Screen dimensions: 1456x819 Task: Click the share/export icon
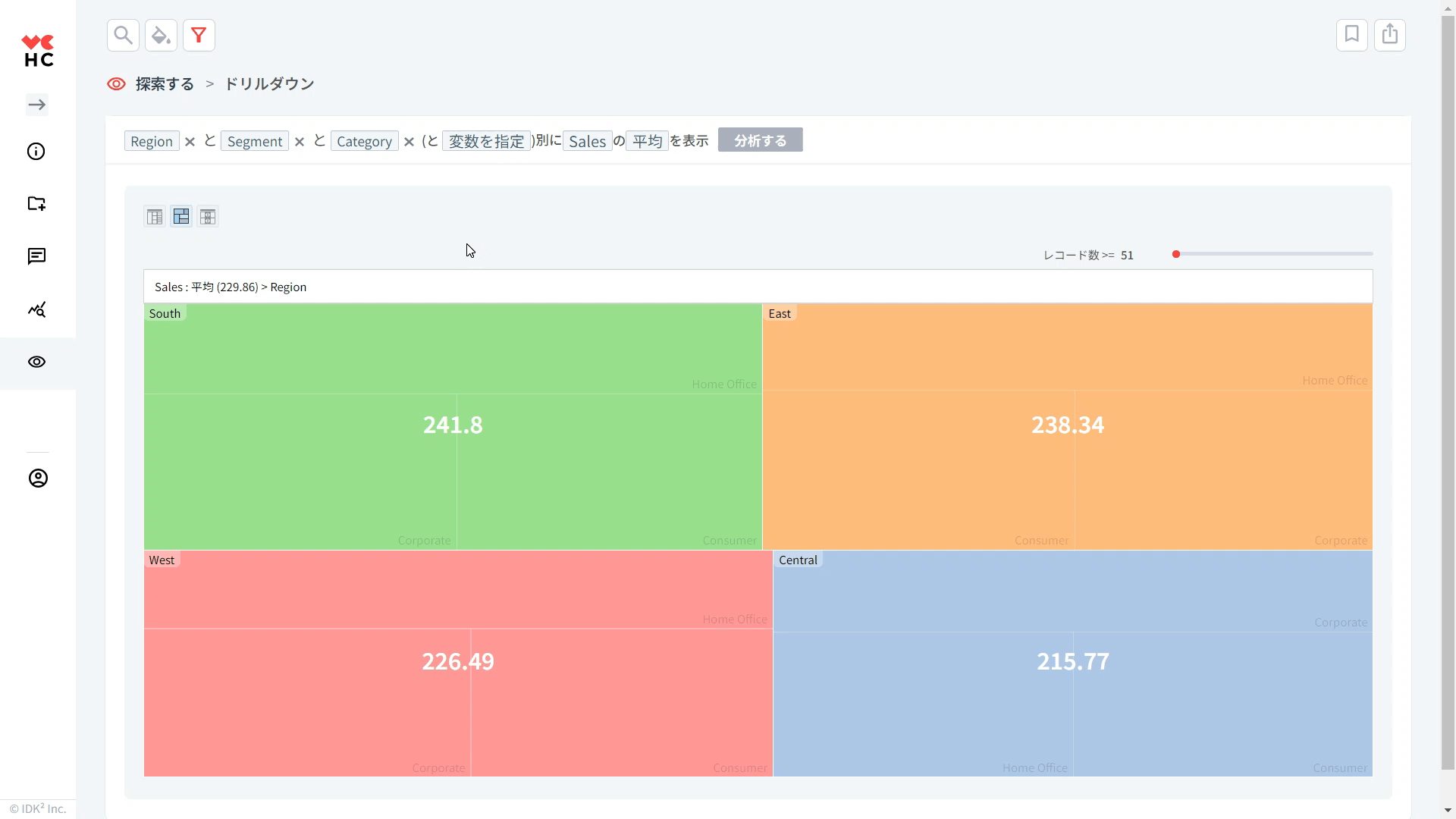click(1389, 35)
